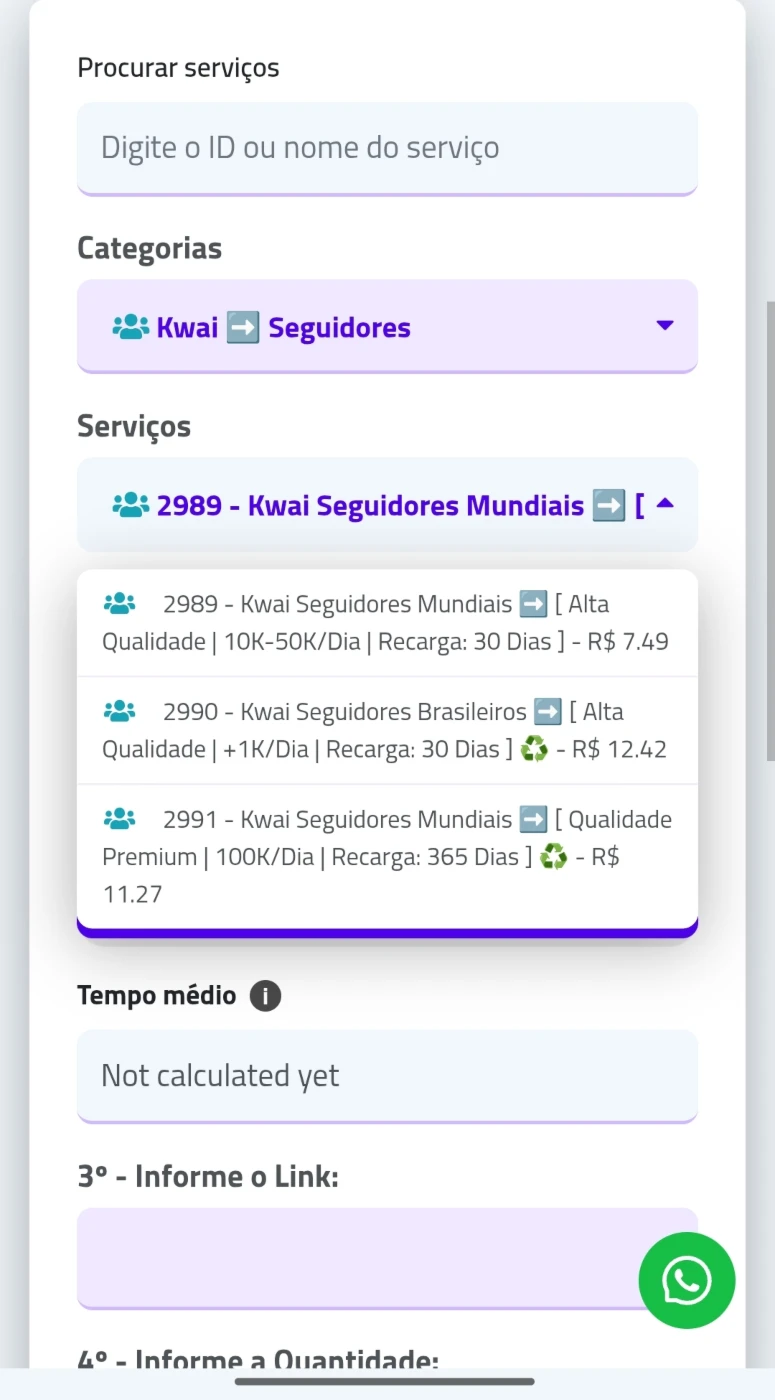Screen dimensions: 775x1400
Task: Click people icon beside service 2990 option
Action: [119, 711]
